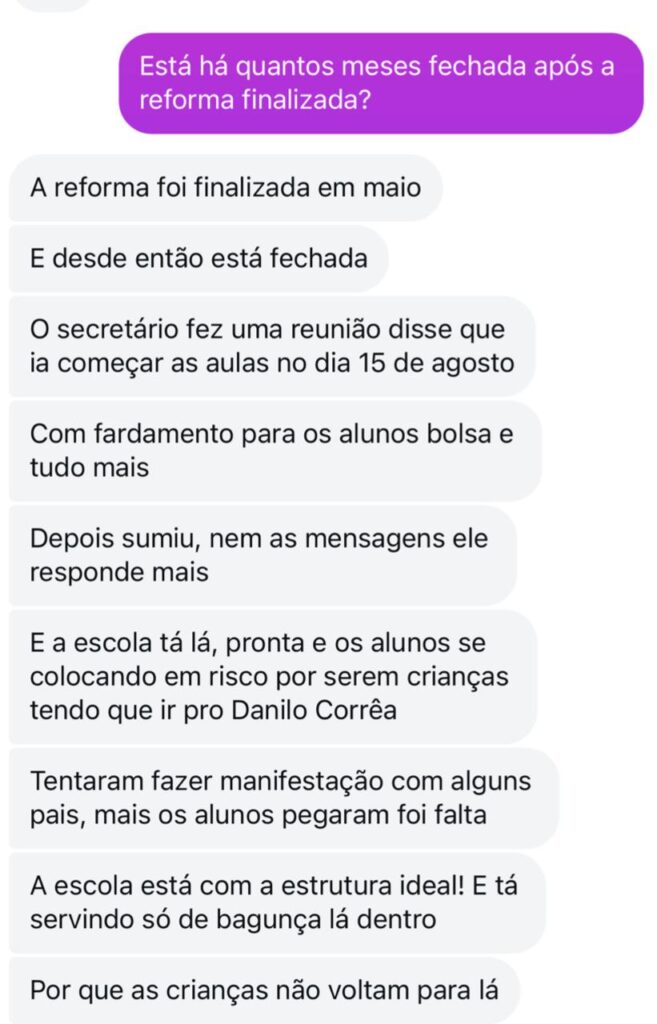Tap the message about the secretário's reunião
Image resolution: width=657 pixels, height=1024 pixels.
272,345
